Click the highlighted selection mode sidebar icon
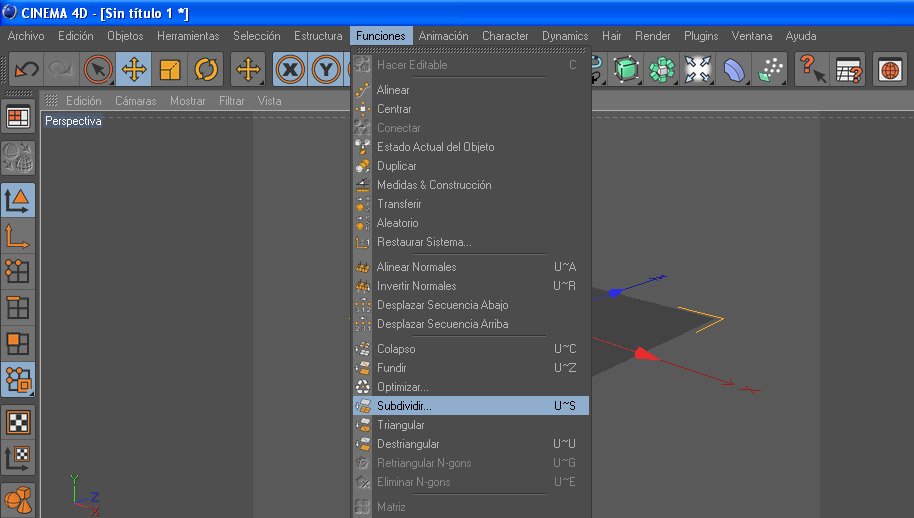The height and width of the screenshot is (518, 914). pyautogui.click(x=18, y=379)
